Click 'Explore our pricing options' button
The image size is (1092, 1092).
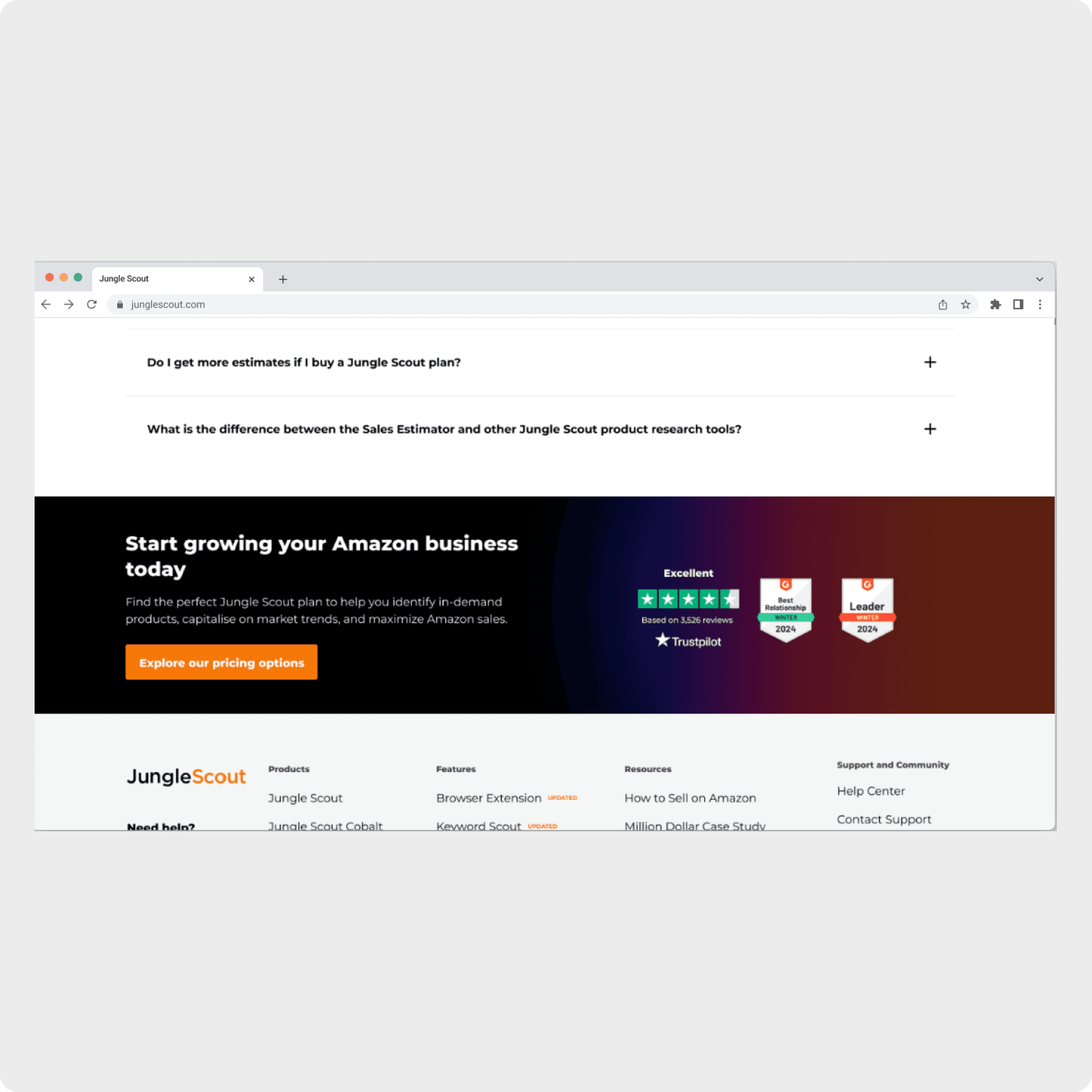(222, 662)
